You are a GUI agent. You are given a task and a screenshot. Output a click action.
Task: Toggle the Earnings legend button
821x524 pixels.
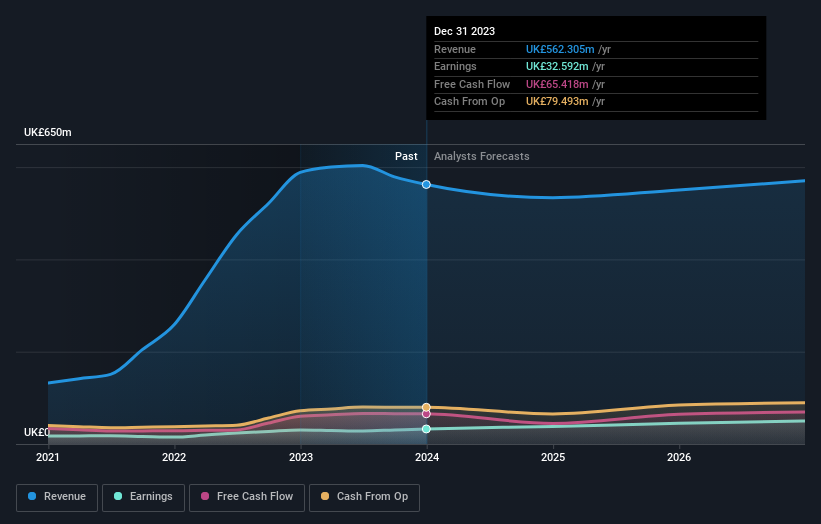(x=143, y=497)
